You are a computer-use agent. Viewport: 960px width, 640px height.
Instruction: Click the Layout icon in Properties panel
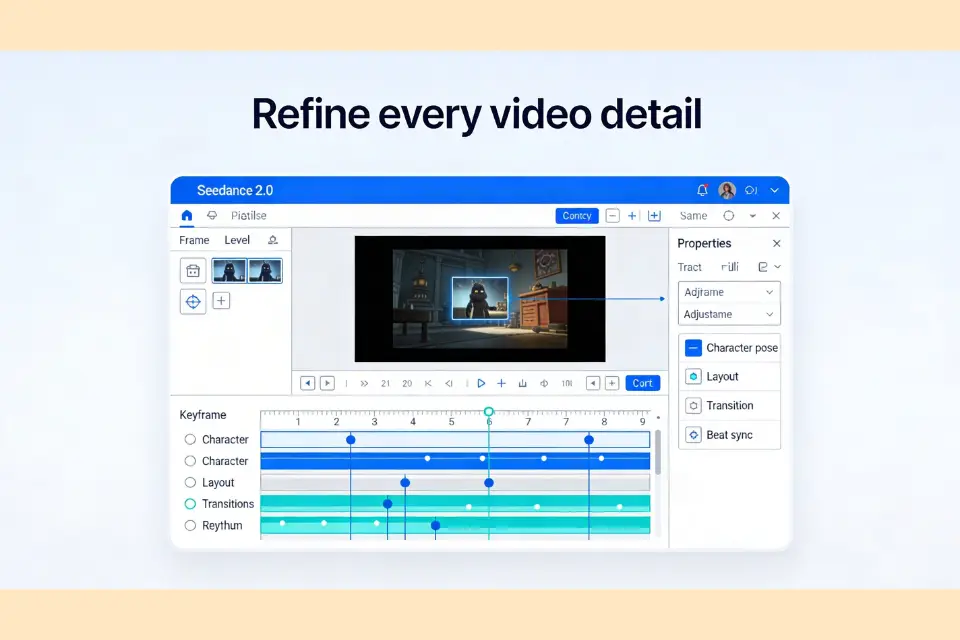693,377
